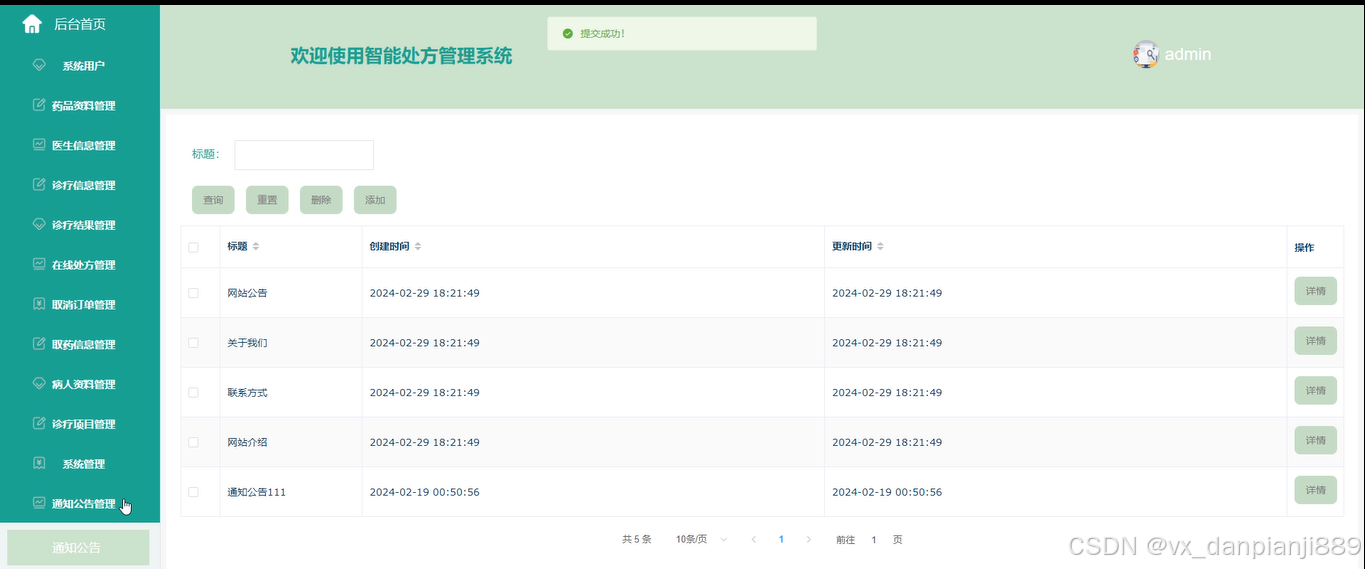Click the admin avatar image
The width and height of the screenshot is (1365, 569).
click(x=1146, y=54)
